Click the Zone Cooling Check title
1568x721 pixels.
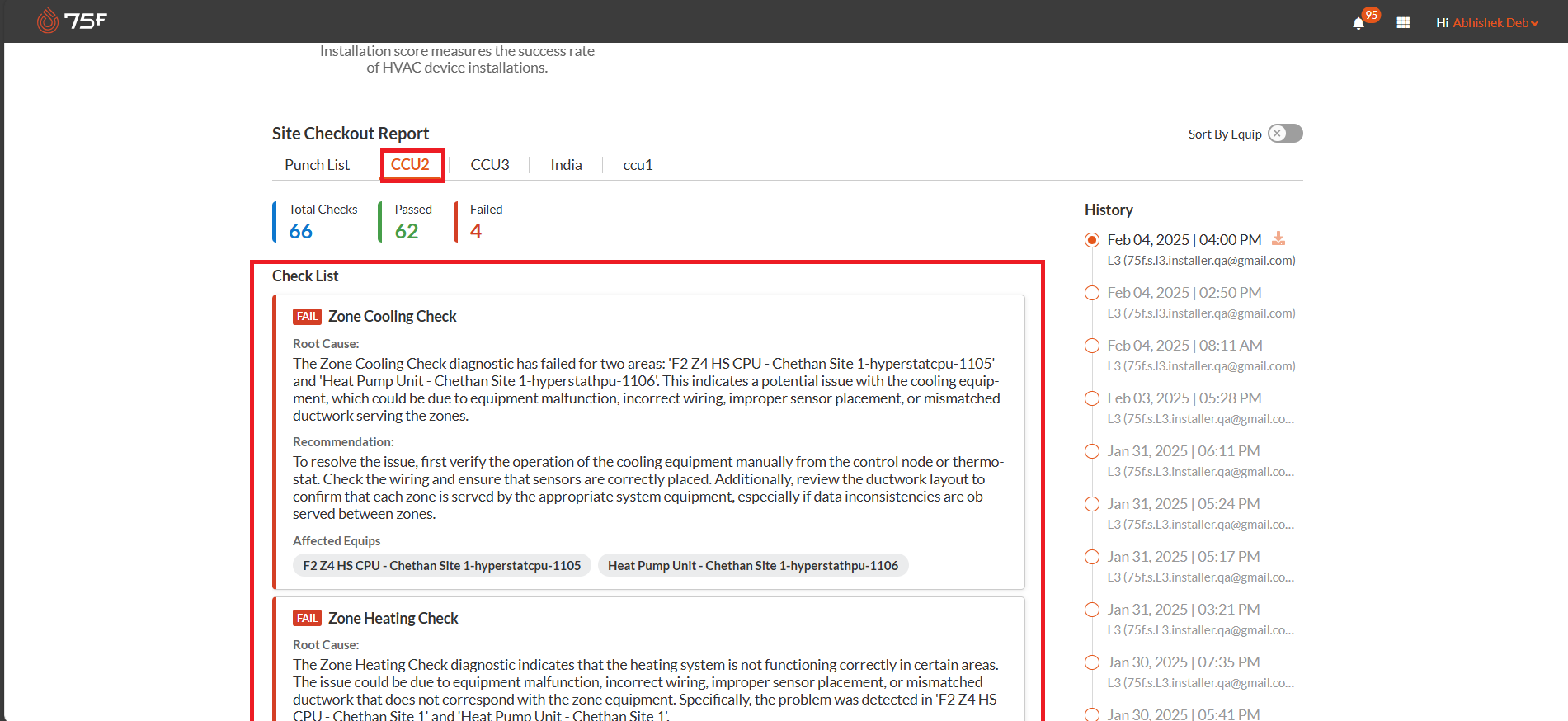click(x=392, y=317)
